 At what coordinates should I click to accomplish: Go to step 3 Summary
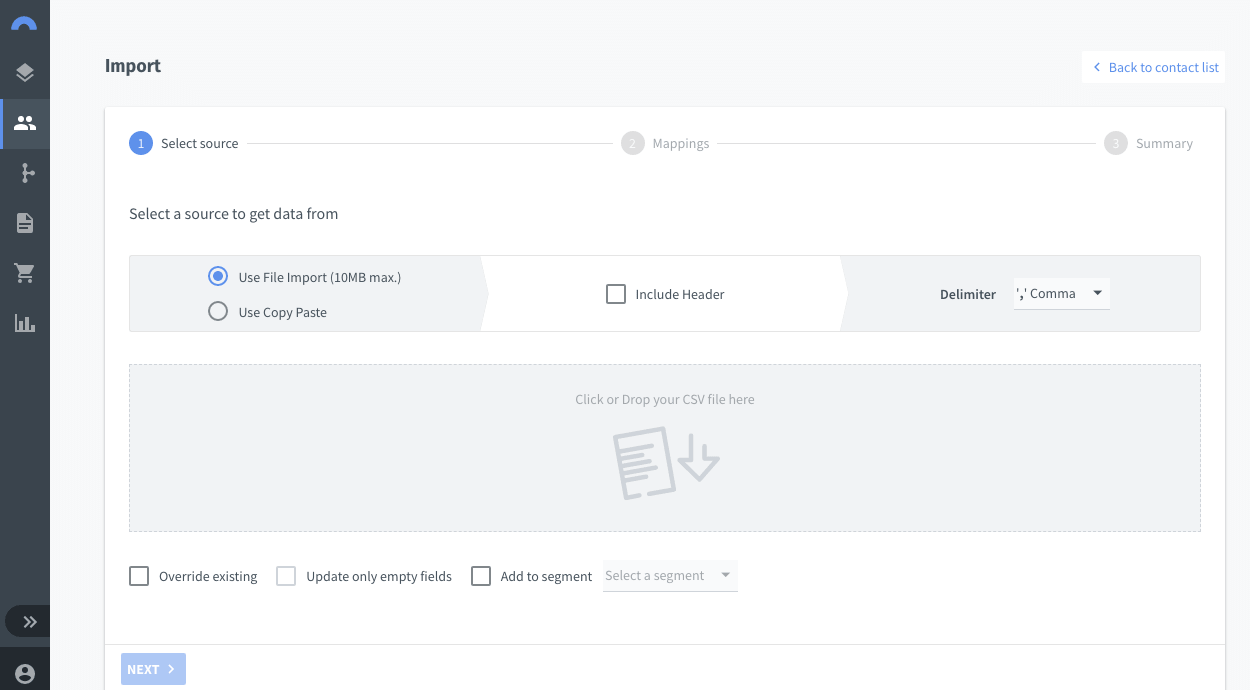coord(1148,143)
